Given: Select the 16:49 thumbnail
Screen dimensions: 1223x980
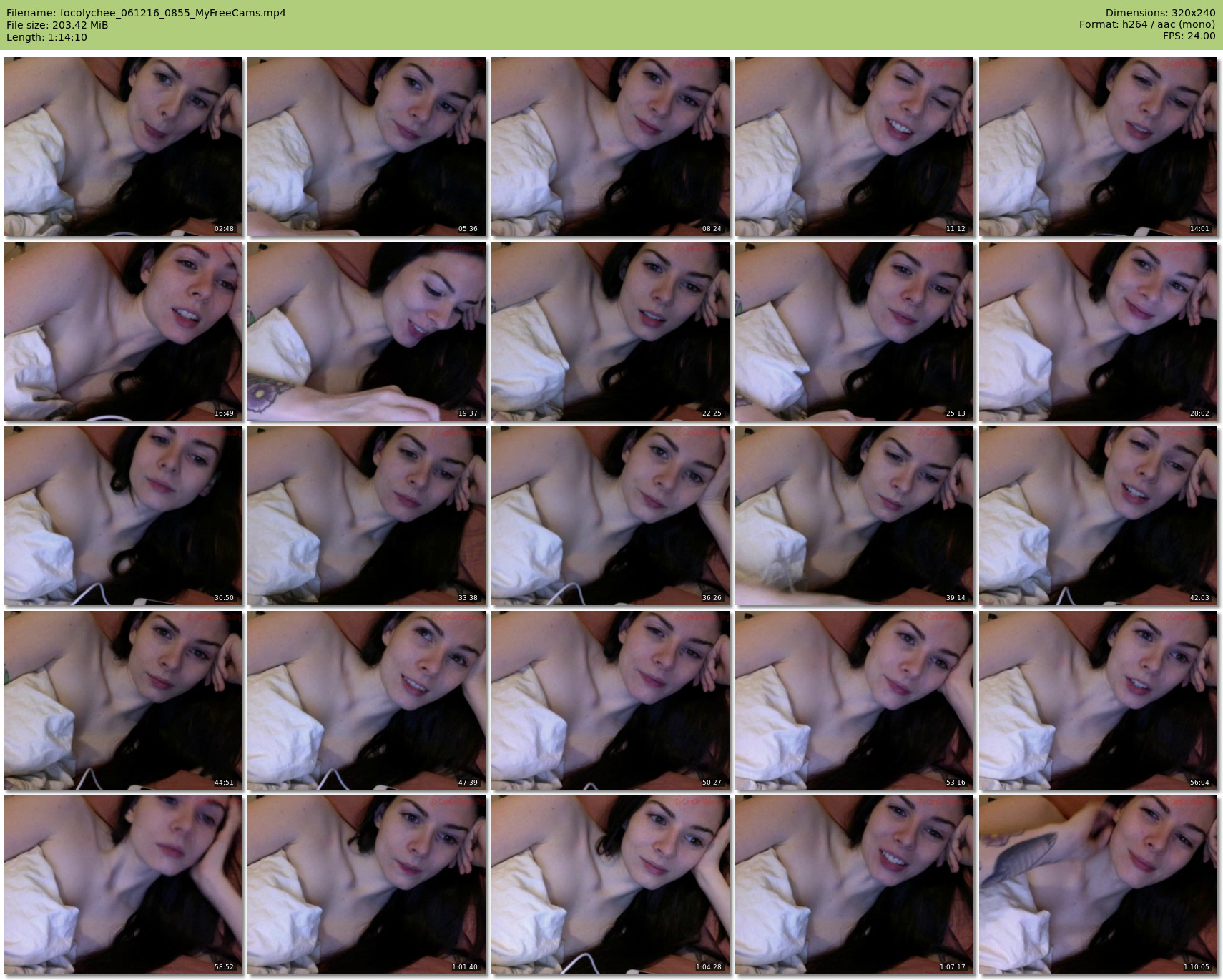Looking at the screenshot, I should coord(123,331).
